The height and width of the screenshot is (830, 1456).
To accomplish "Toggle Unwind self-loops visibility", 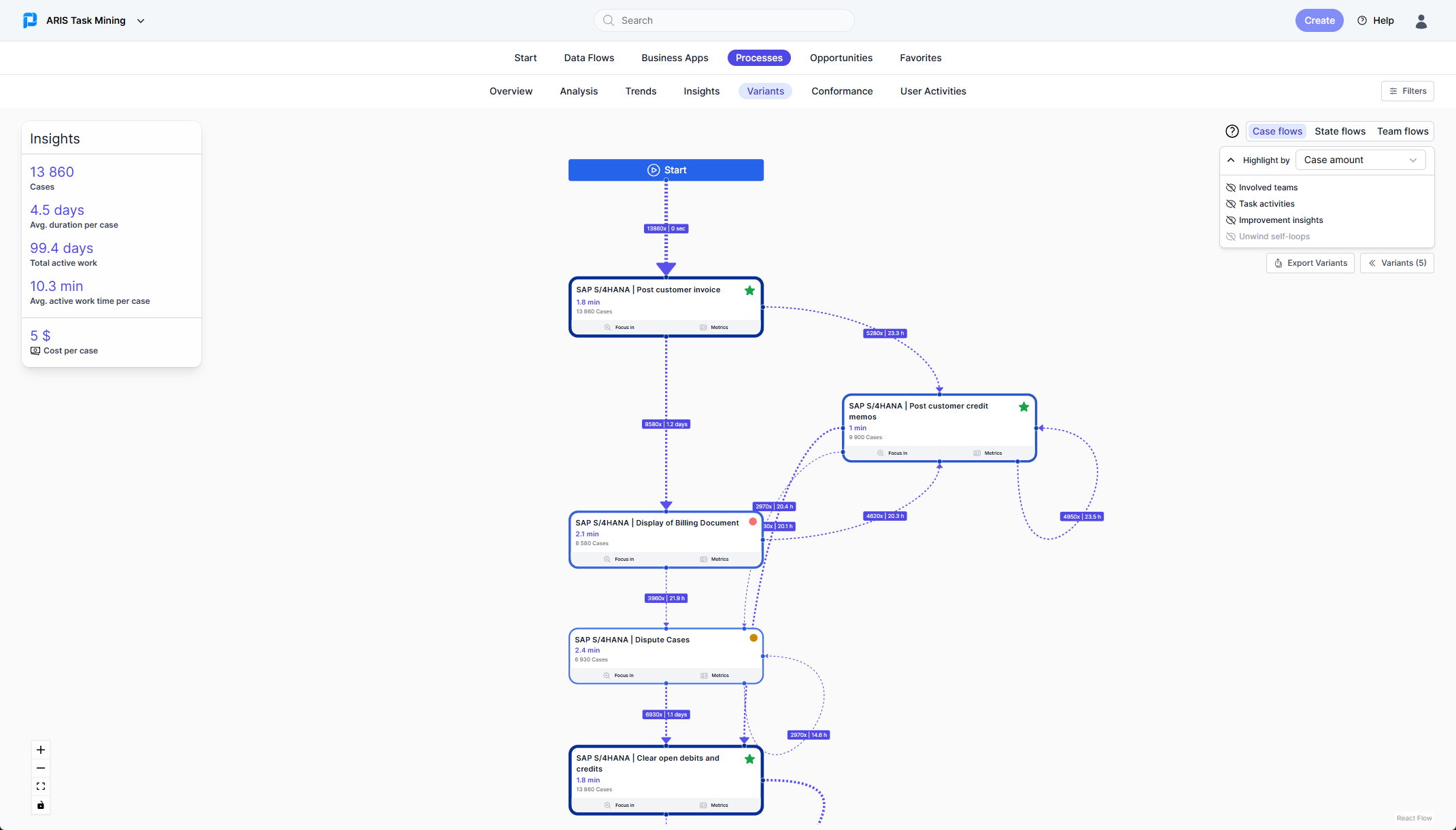I will pos(1230,237).
